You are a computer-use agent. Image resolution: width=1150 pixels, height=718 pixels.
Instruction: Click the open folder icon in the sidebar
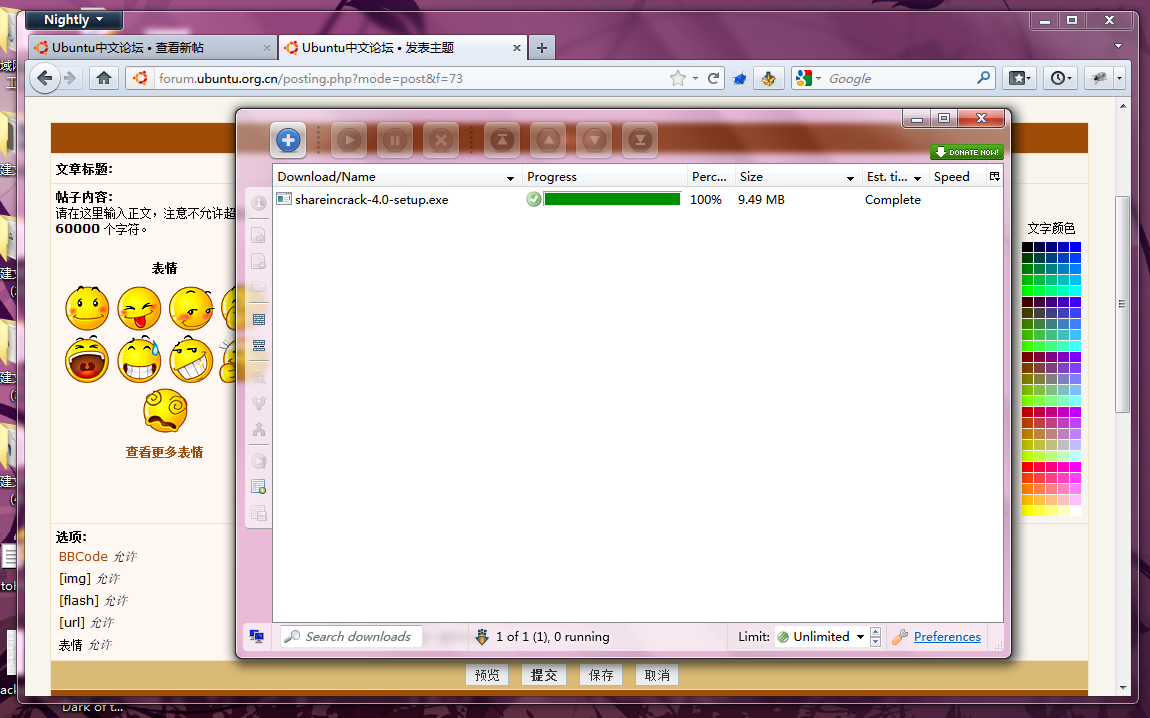pyautogui.click(x=259, y=287)
